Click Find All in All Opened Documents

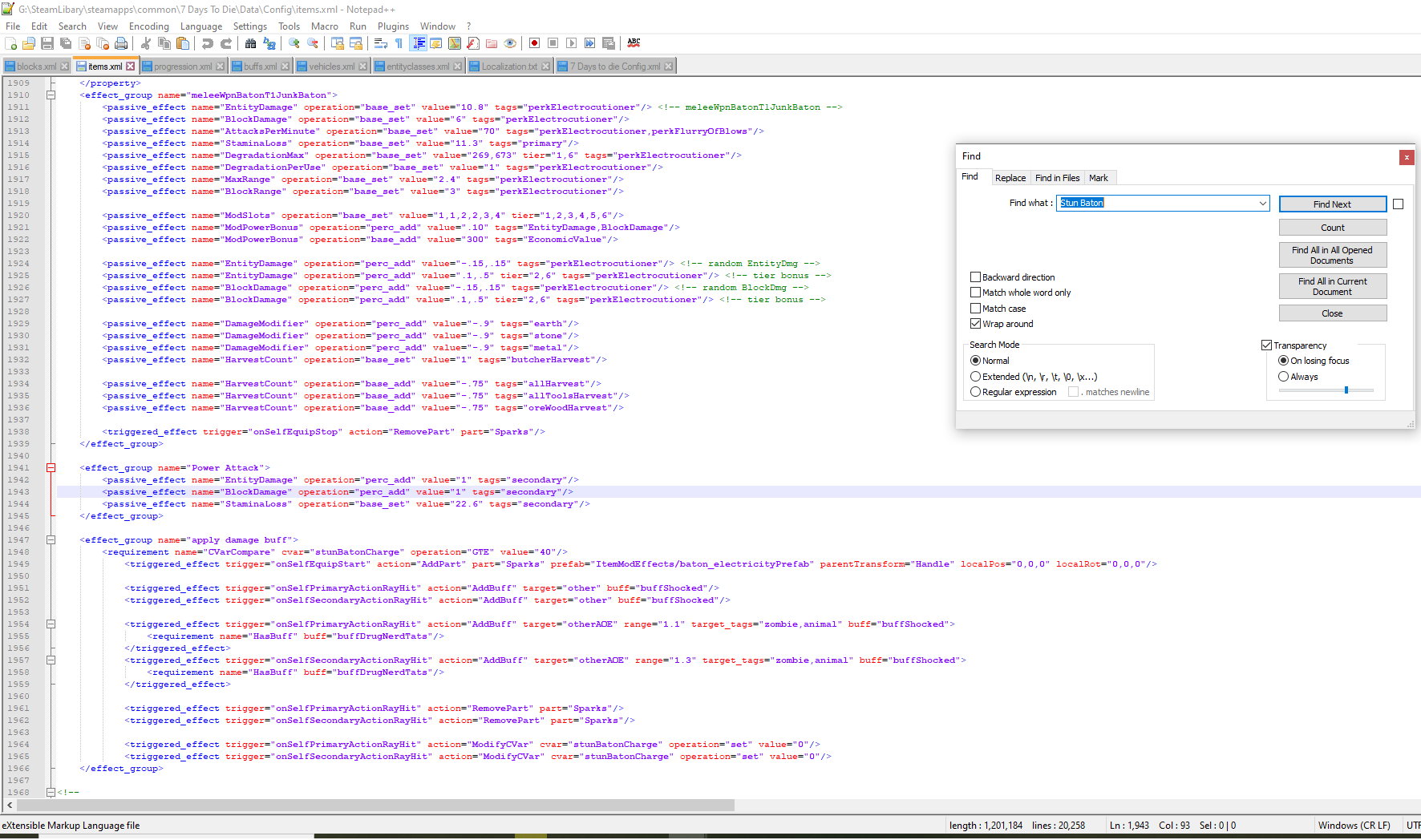[x=1332, y=255]
